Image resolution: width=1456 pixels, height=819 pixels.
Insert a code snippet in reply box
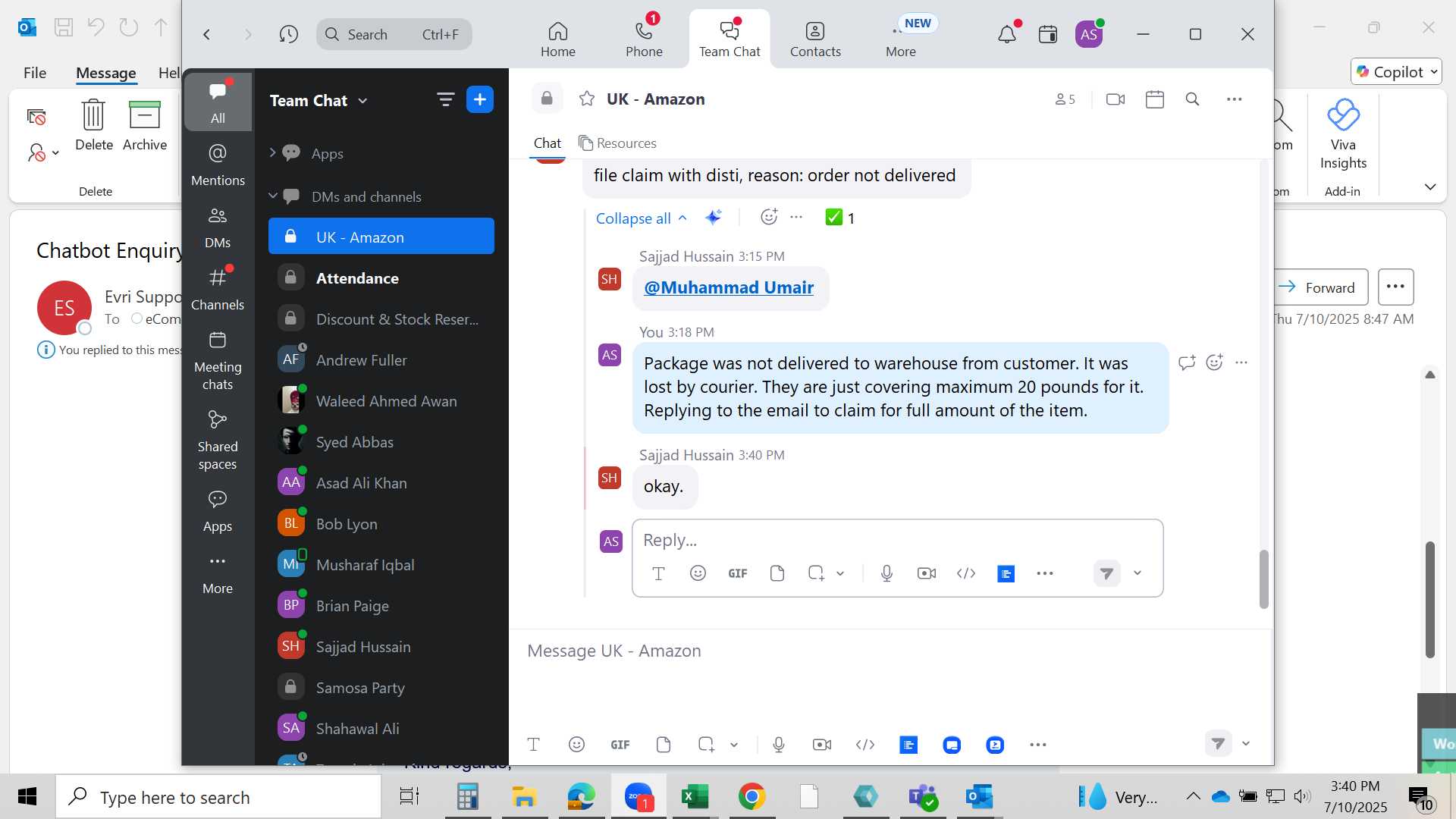coord(966,573)
